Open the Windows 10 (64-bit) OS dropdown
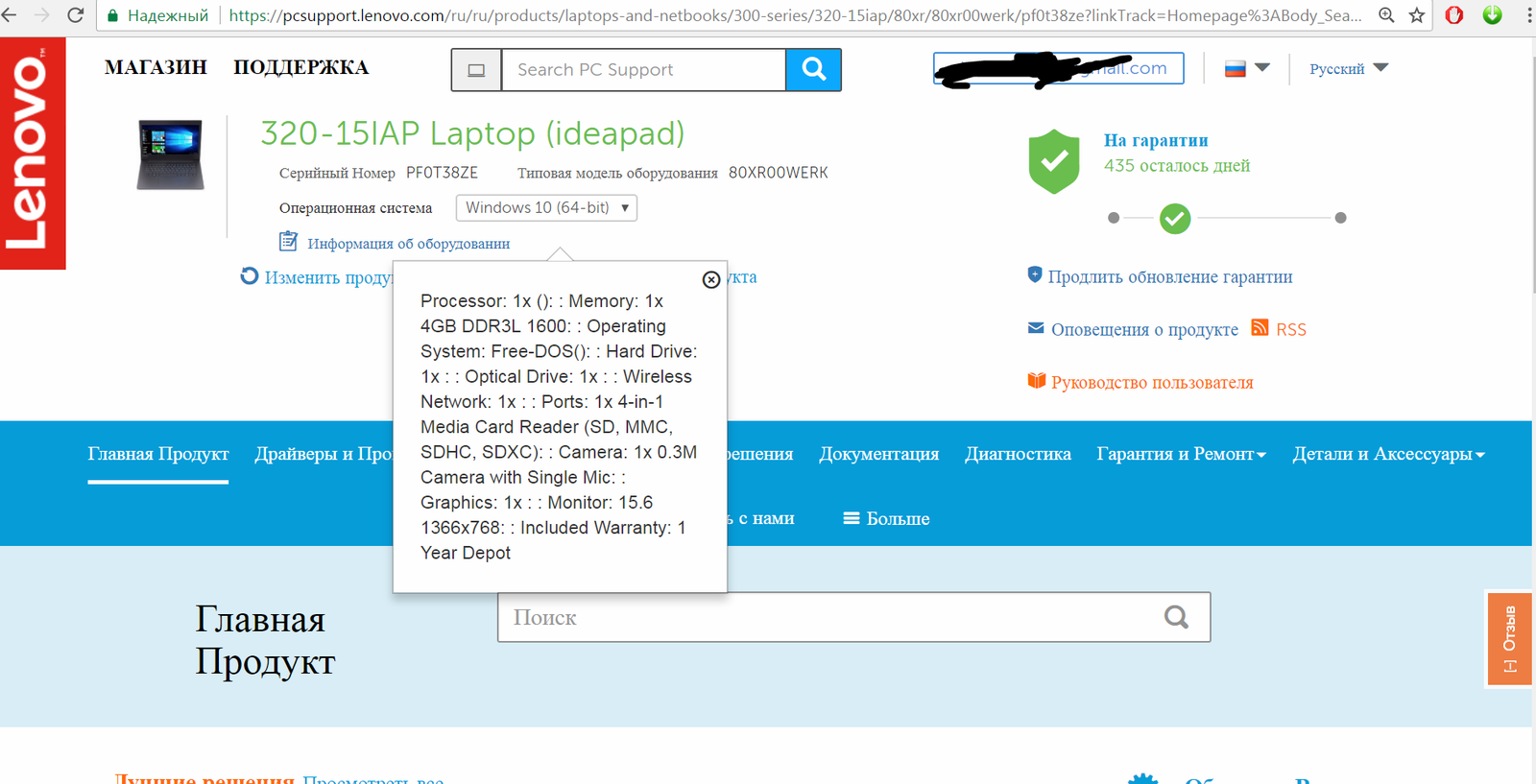The height and width of the screenshot is (784, 1536). (x=546, y=208)
